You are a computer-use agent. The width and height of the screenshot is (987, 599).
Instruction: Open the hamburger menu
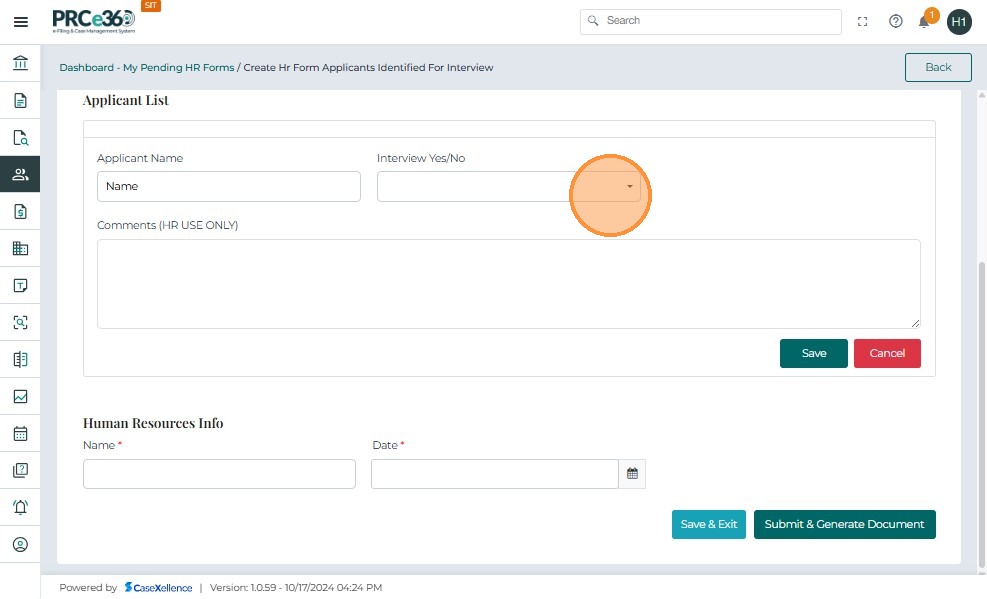(x=20, y=22)
